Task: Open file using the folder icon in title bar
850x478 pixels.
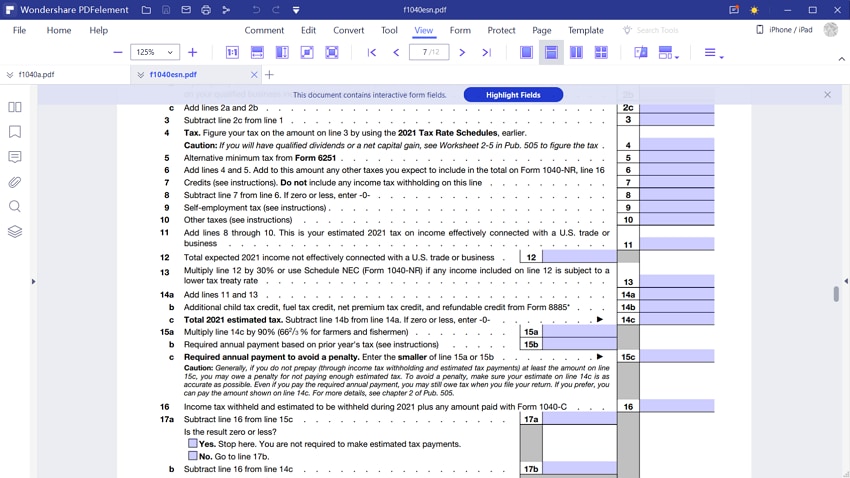Action: 146,10
